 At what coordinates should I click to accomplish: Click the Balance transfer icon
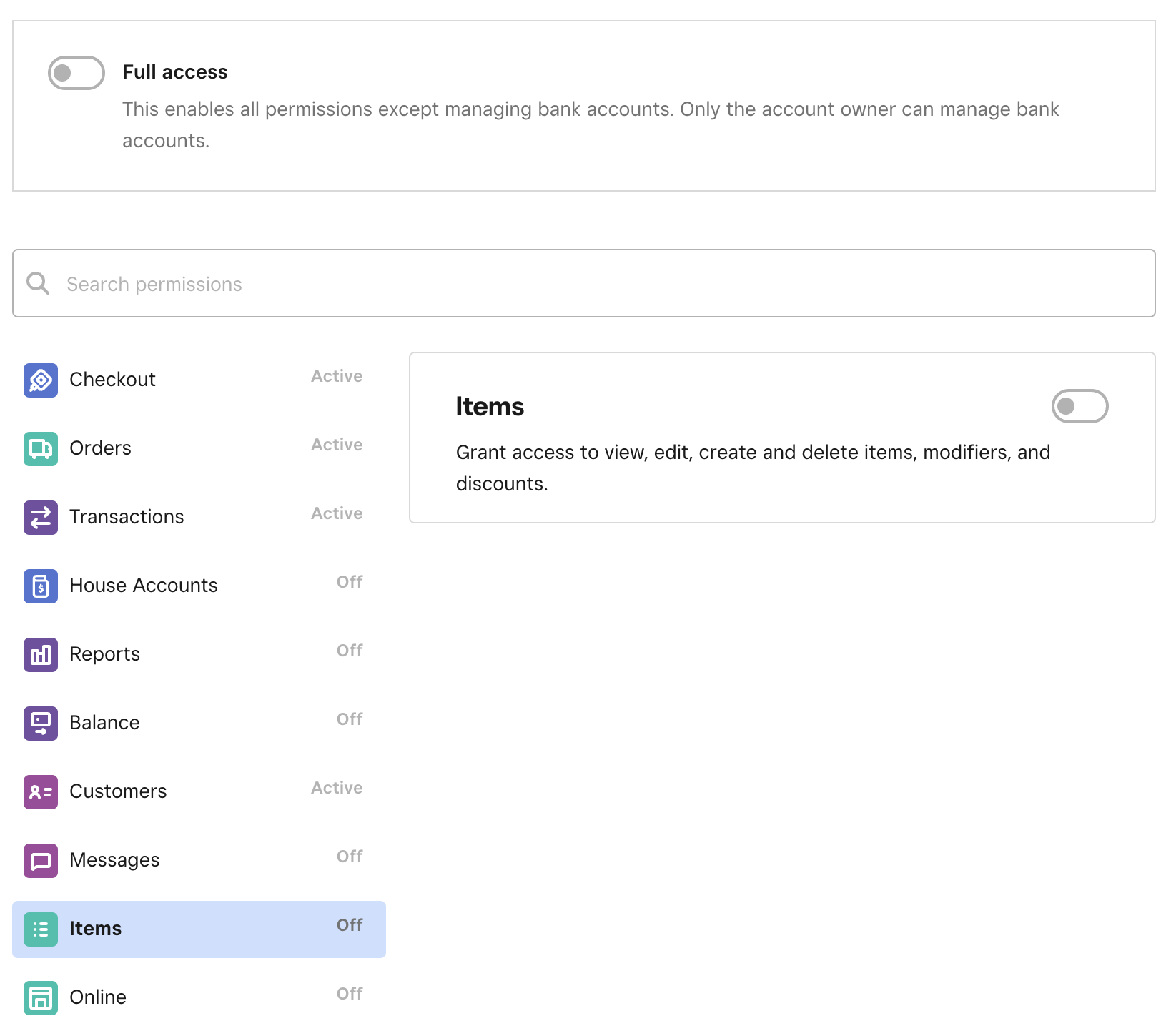pos(41,723)
